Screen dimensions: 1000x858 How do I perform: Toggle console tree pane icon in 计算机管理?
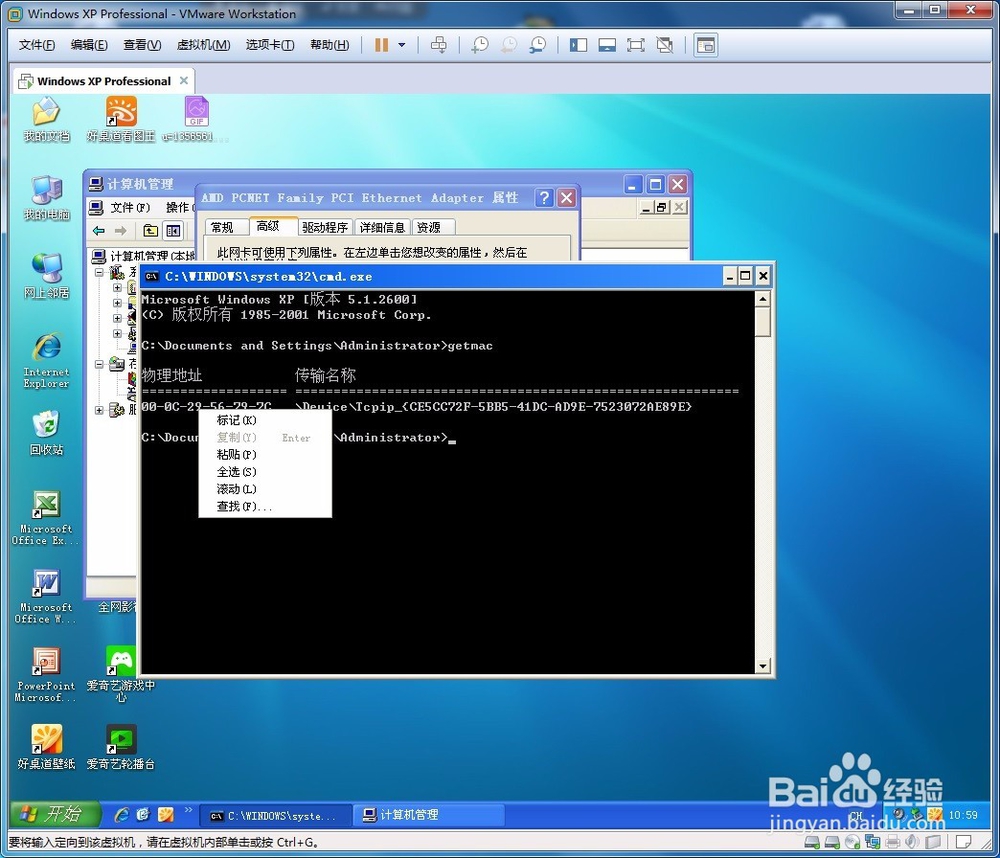point(173,230)
